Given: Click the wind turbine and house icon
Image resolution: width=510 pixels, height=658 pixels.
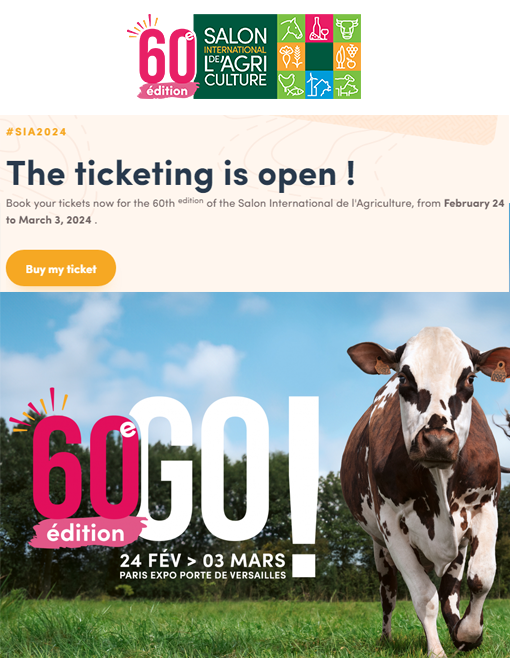Looking at the screenshot, I should [x=319, y=84].
